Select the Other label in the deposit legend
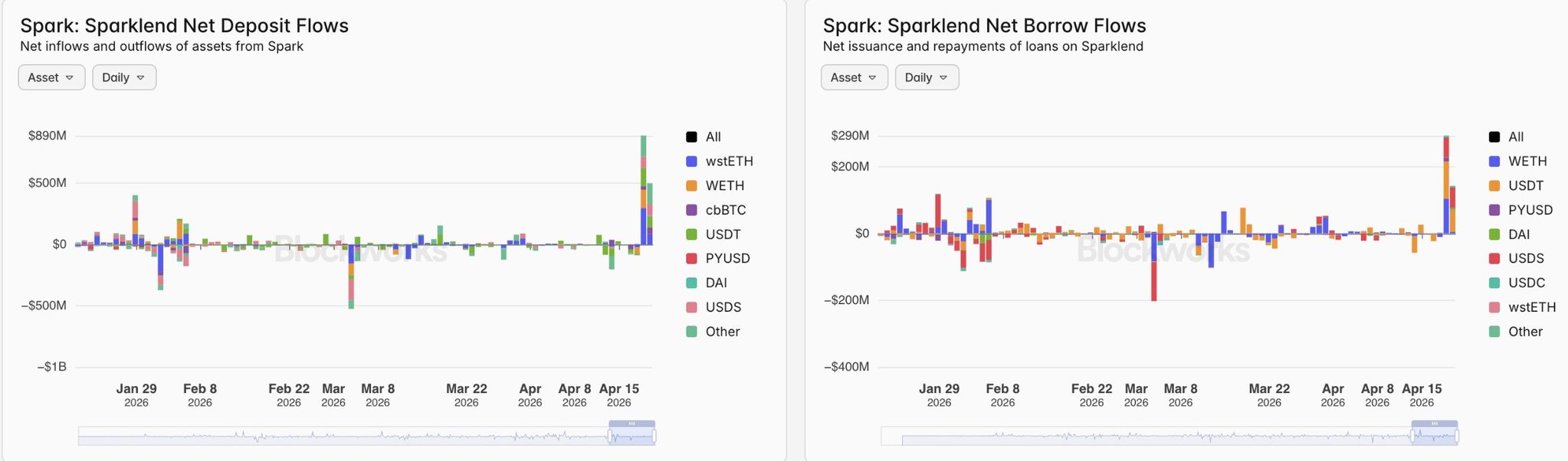Image resolution: width=1568 pixels, height=461 pixels. pos(722,332)
